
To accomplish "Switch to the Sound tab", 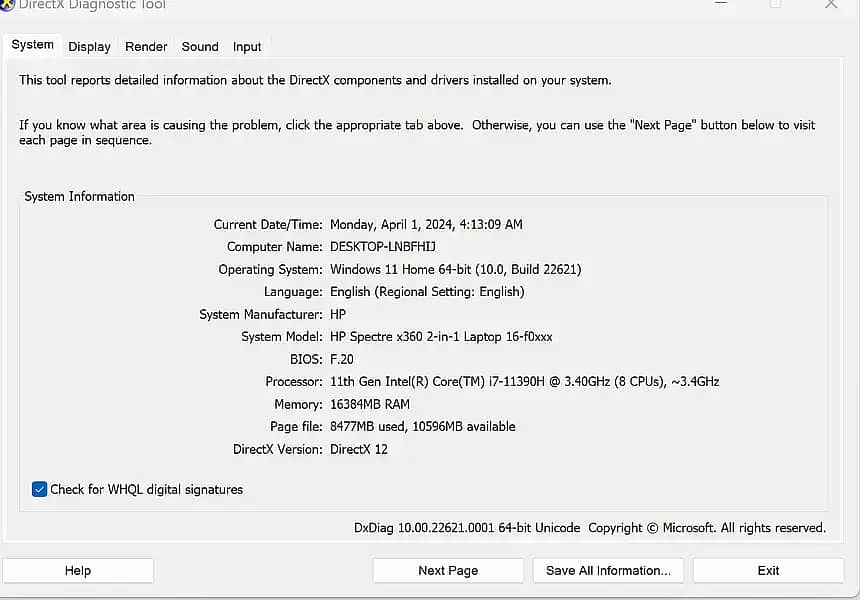I will (x=200, y=47).
